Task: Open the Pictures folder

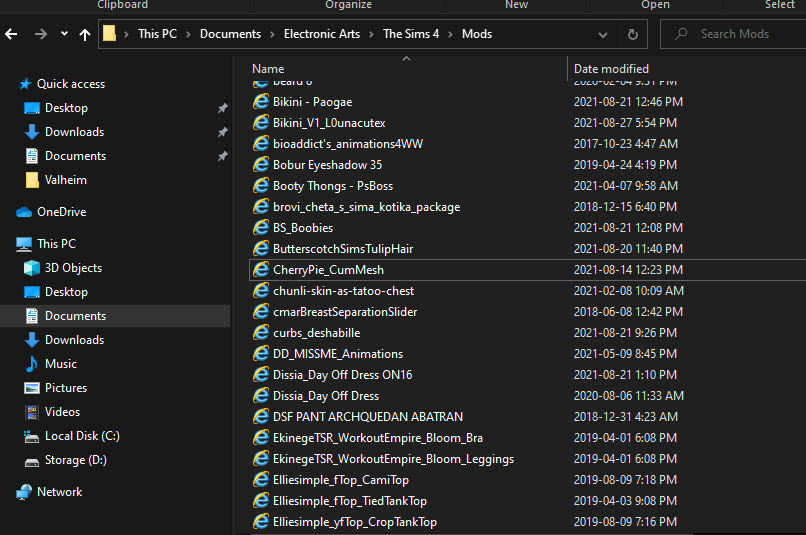Action: [x=66, y=388]
